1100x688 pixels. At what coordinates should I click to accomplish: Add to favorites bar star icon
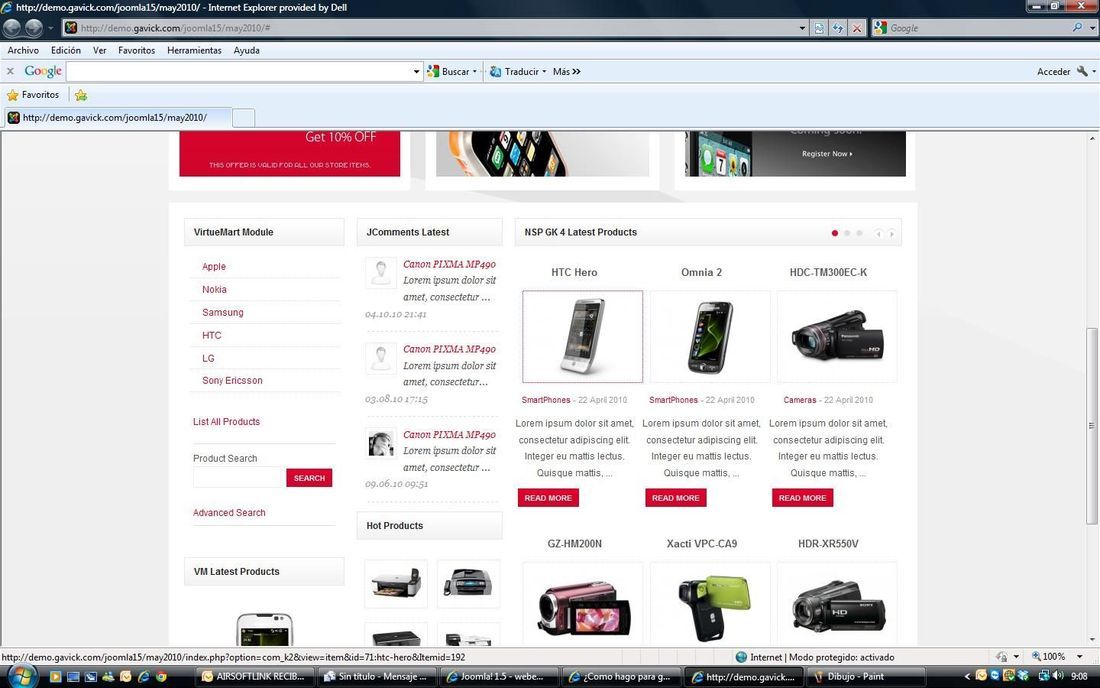tap(81, 95)
